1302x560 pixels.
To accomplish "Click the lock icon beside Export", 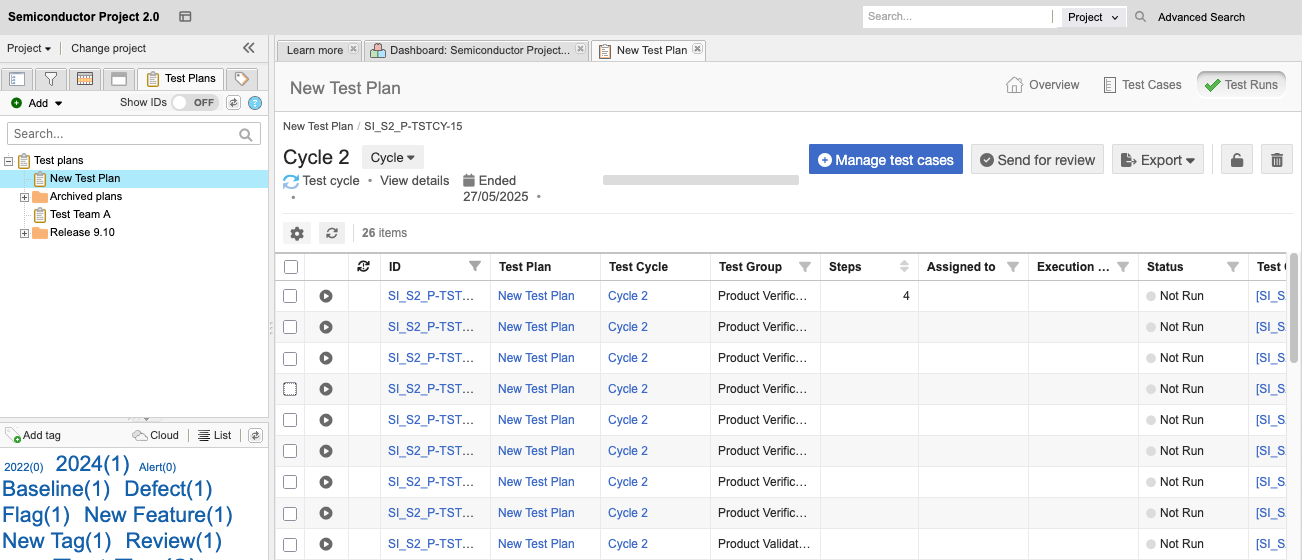I will 1237,160.
